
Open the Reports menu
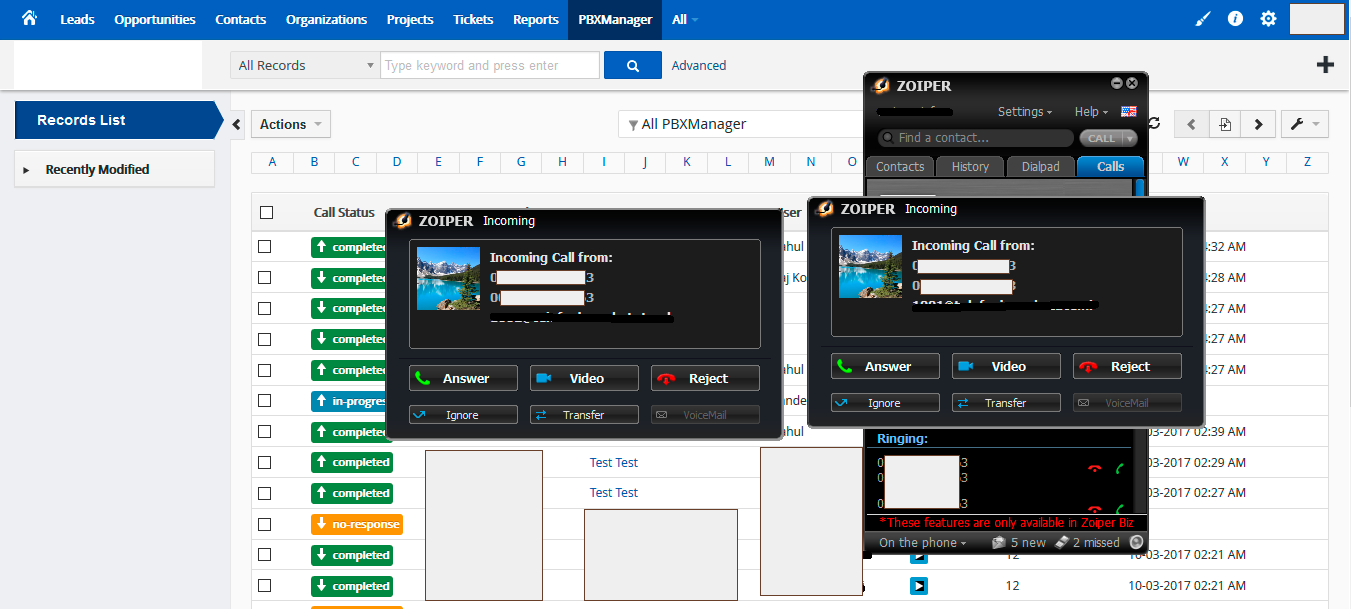535,18
